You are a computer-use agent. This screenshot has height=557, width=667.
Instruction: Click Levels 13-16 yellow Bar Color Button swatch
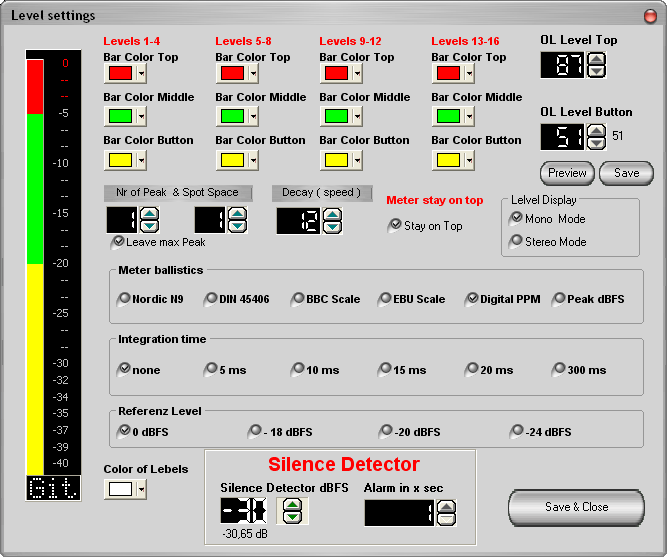(446, 160)
